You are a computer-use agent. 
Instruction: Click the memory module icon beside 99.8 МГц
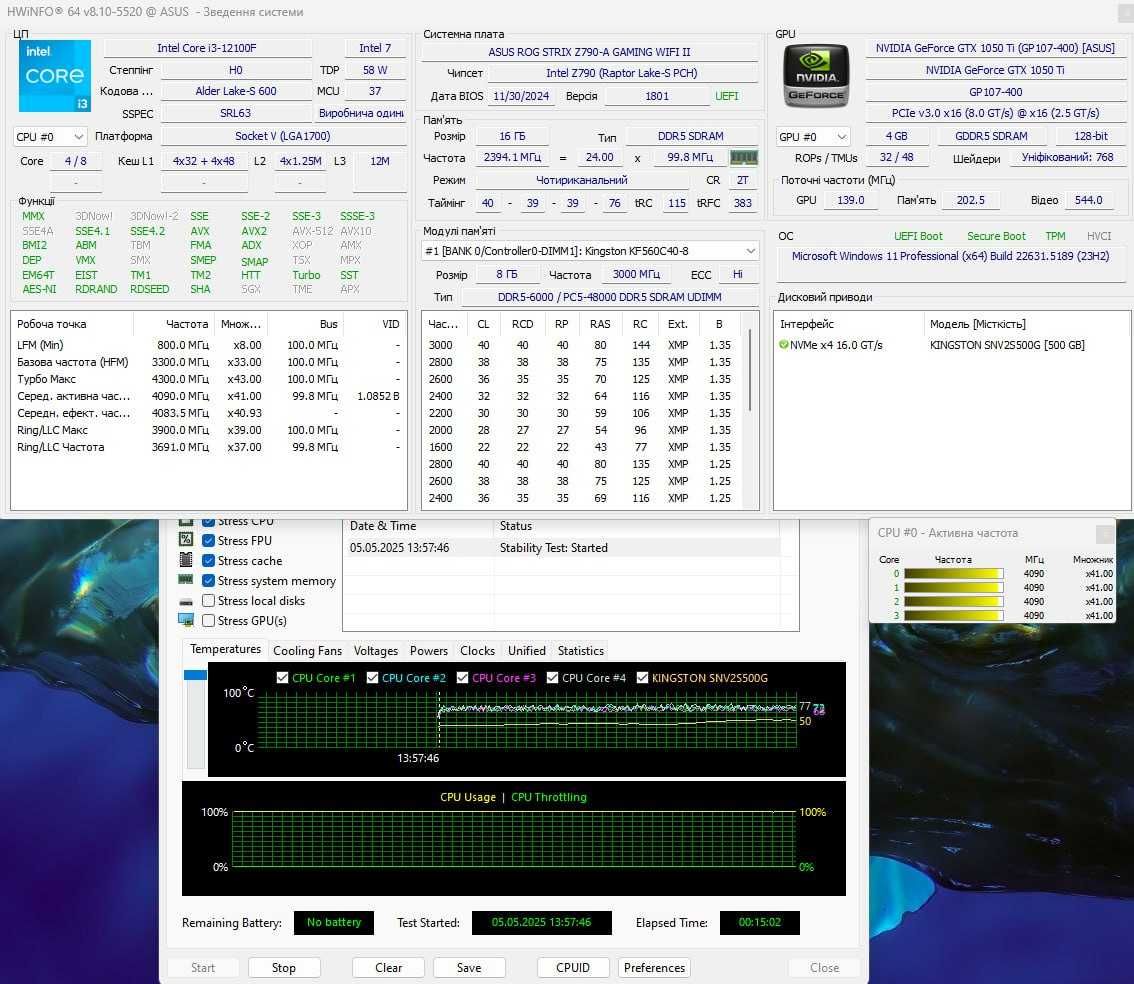743,157
